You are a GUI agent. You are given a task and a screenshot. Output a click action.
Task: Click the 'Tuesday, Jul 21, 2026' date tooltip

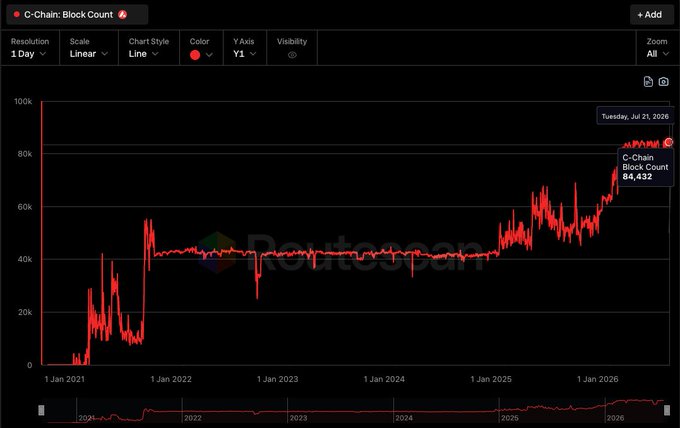[x=635, y=116]
